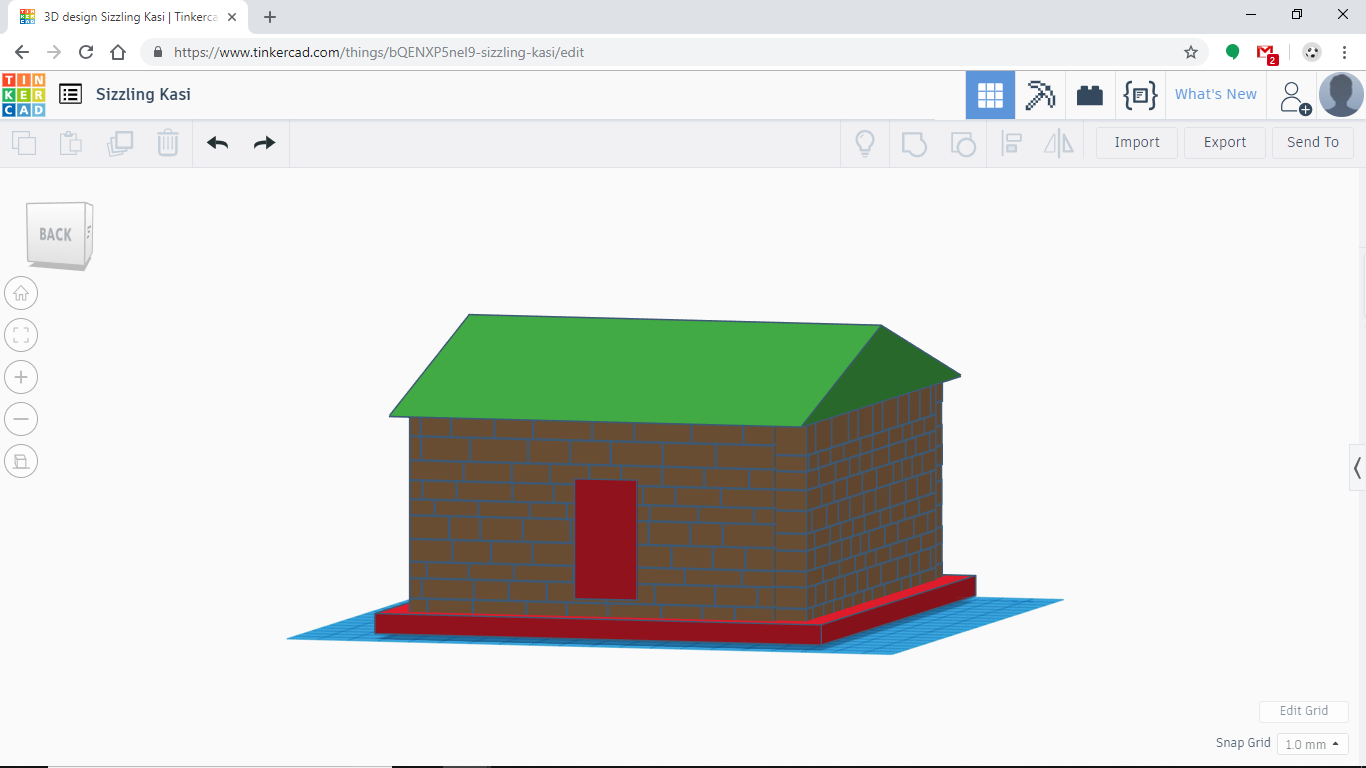This screenshot has width=1366, height=768.
Task: Toggle orthographic view in left sidebar
Action: (x=20, y=460)
